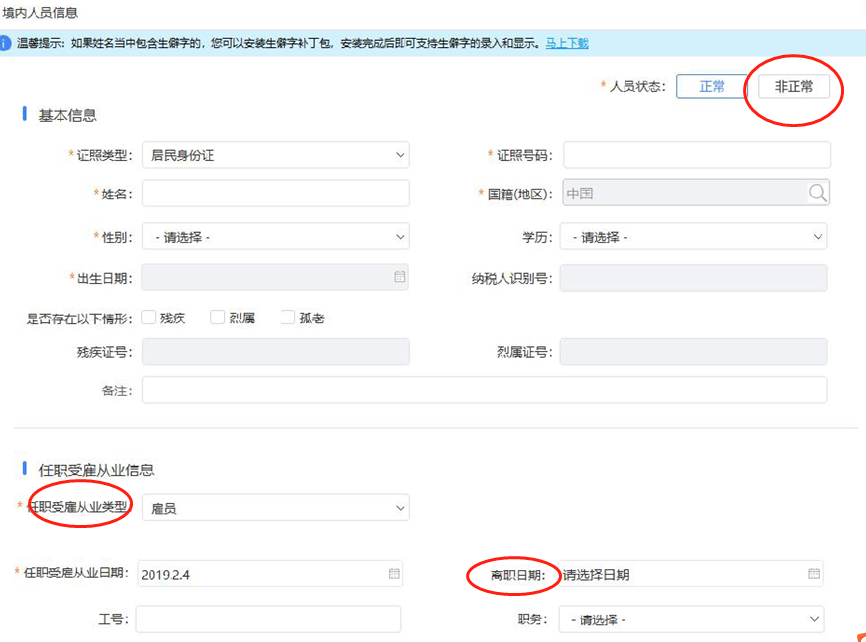Open calendar icon in 任职受雇从业日期 field
The height and width of the screenshot is (642, 866).
coord(394,573)
